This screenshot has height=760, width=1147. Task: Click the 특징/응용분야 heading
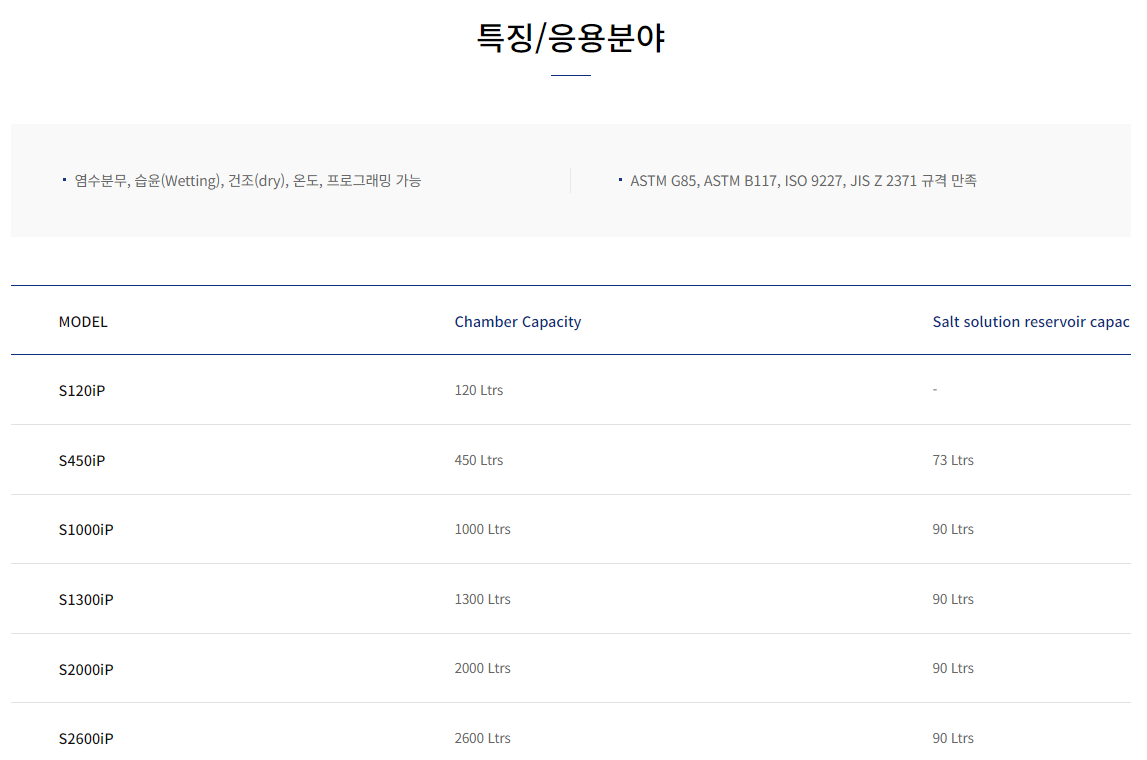pyautogui.click(x=571, y=38)
